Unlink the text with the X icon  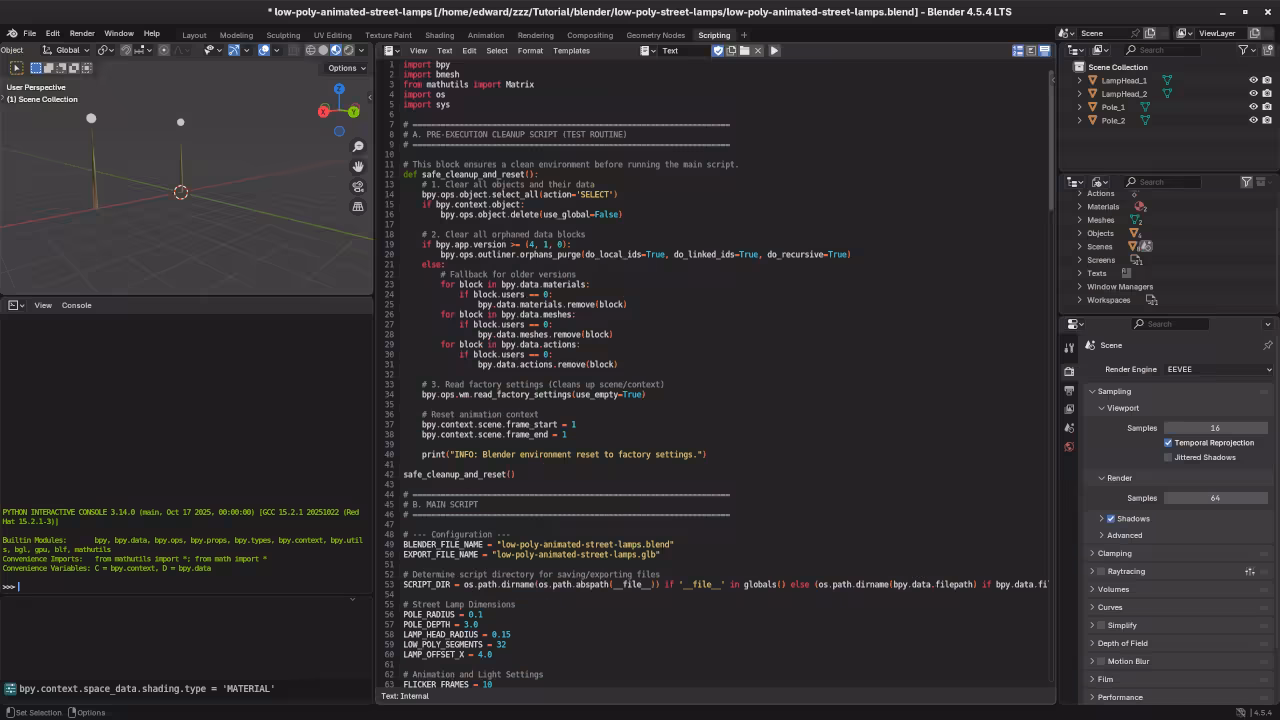758,50
